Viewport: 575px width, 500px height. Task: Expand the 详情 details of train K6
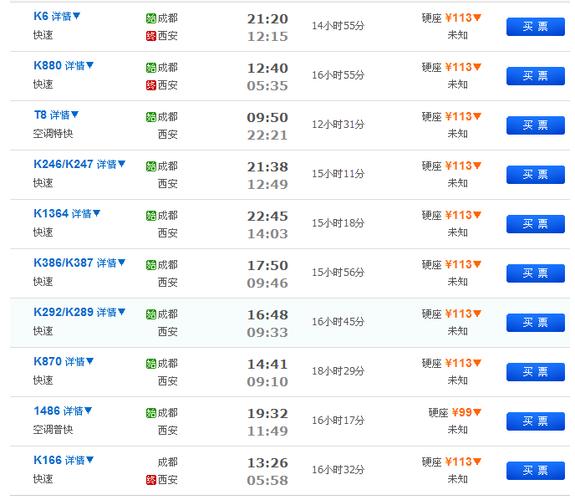pyautogui.click(x=66, y=16)
